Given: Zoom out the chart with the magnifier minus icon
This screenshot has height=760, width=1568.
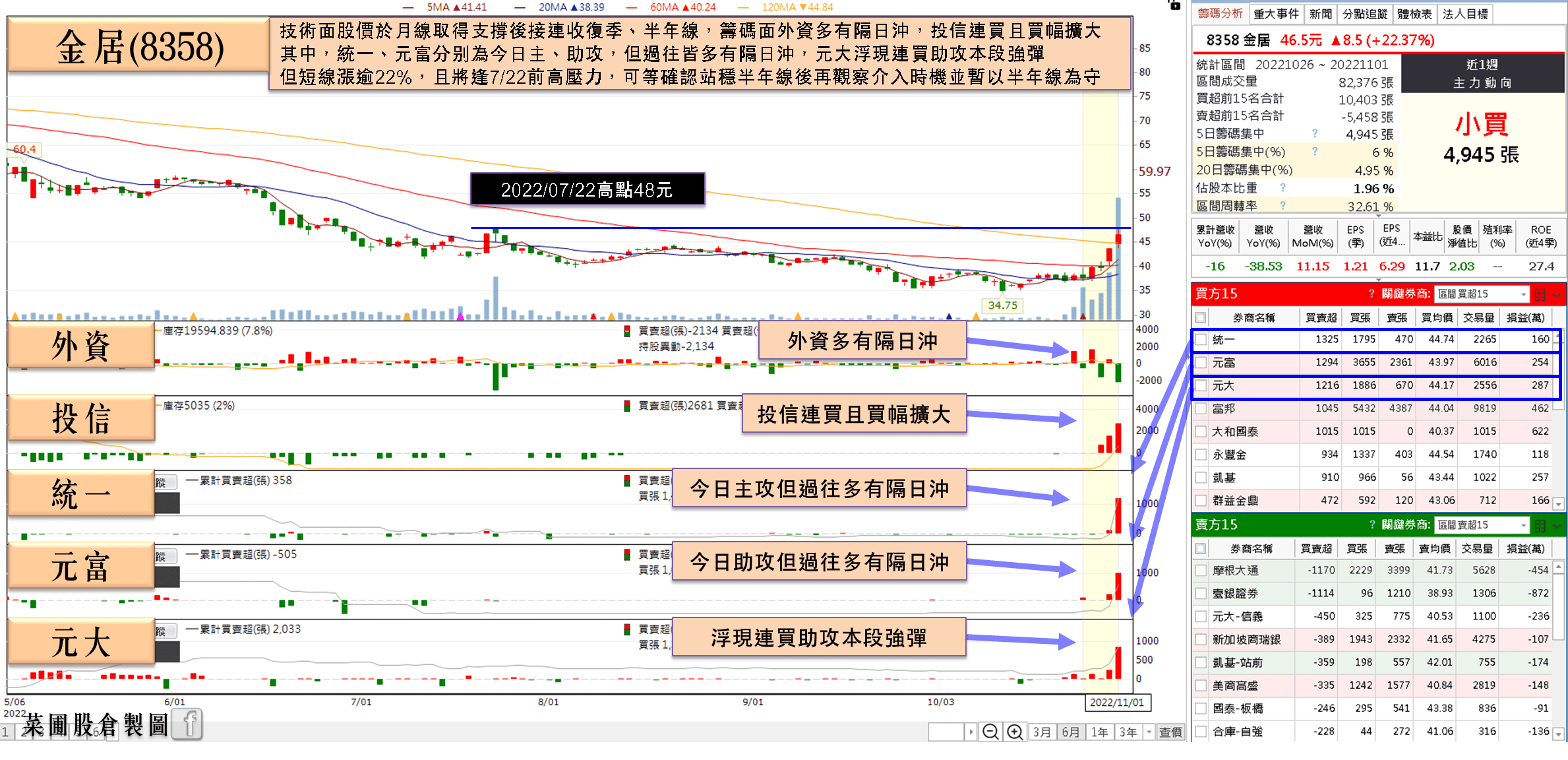Looking at the screenshot, I should [x=990, y=732].
